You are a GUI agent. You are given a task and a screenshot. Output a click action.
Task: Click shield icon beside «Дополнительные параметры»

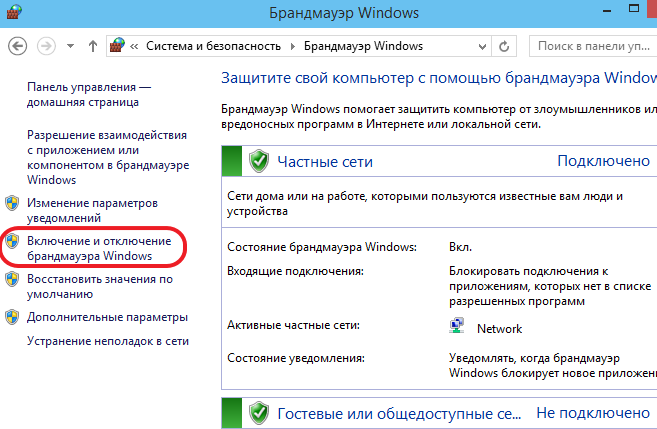coord(12,317)
